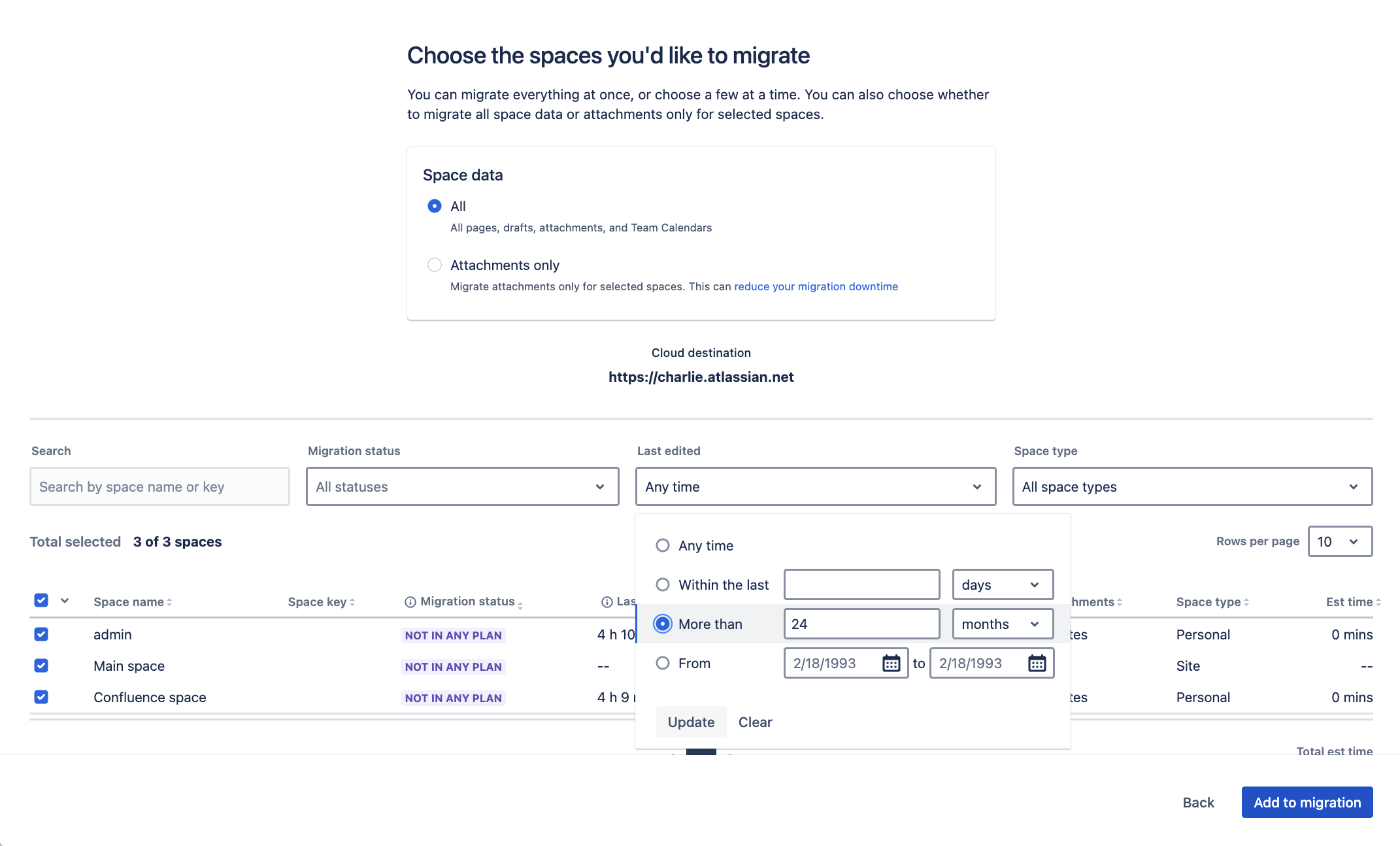
Task: Click the info icon beside Migration status header
Action: pyautogui.click(x=410, y=601)
